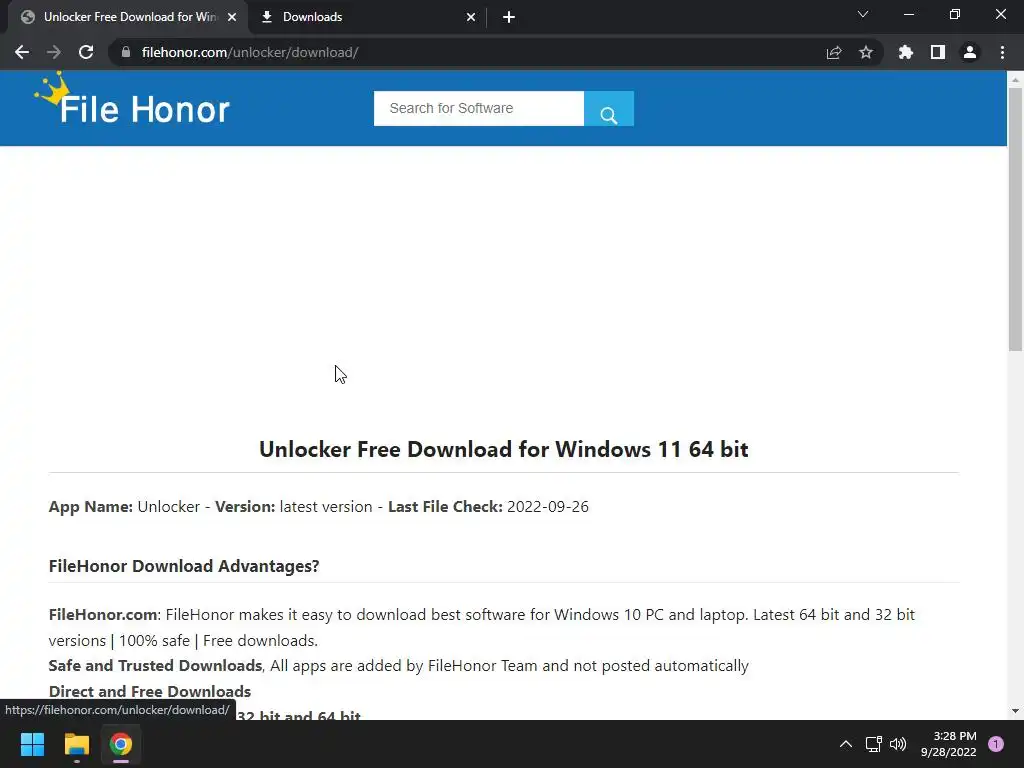Click the App Name: Unlocker text
Screen dimensions: 1024x768
tap(124, 507)
